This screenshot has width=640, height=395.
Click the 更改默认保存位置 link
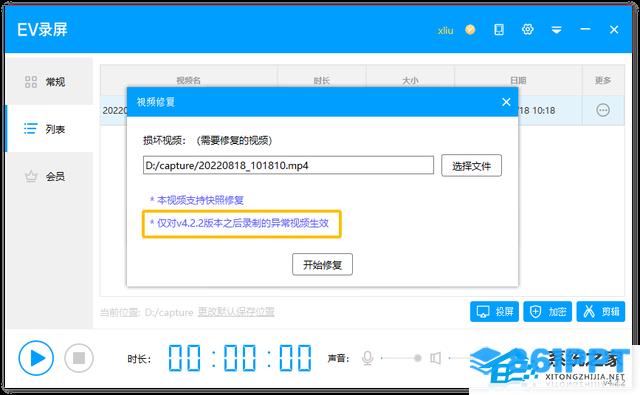pos(236,312)
